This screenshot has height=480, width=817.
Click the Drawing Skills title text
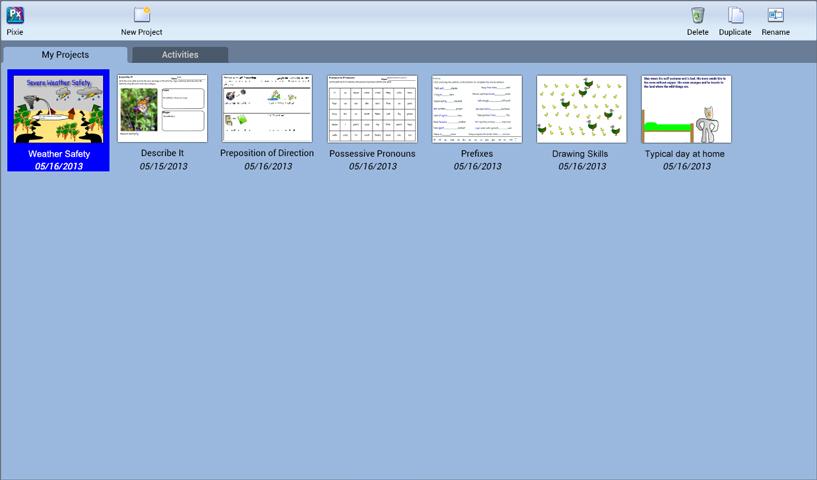580,154
